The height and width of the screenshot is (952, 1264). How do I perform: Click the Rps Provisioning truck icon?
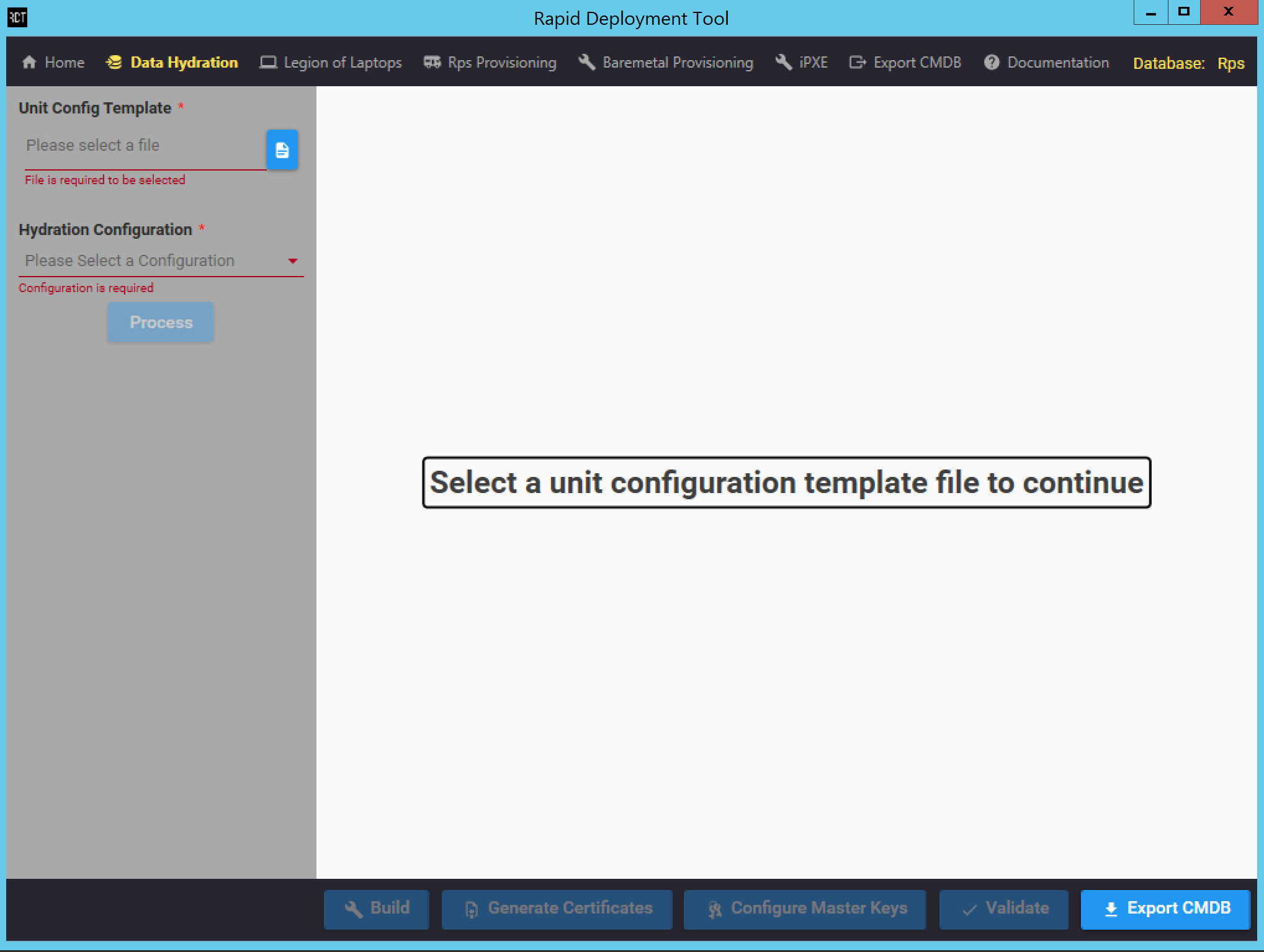click(433, 62)
